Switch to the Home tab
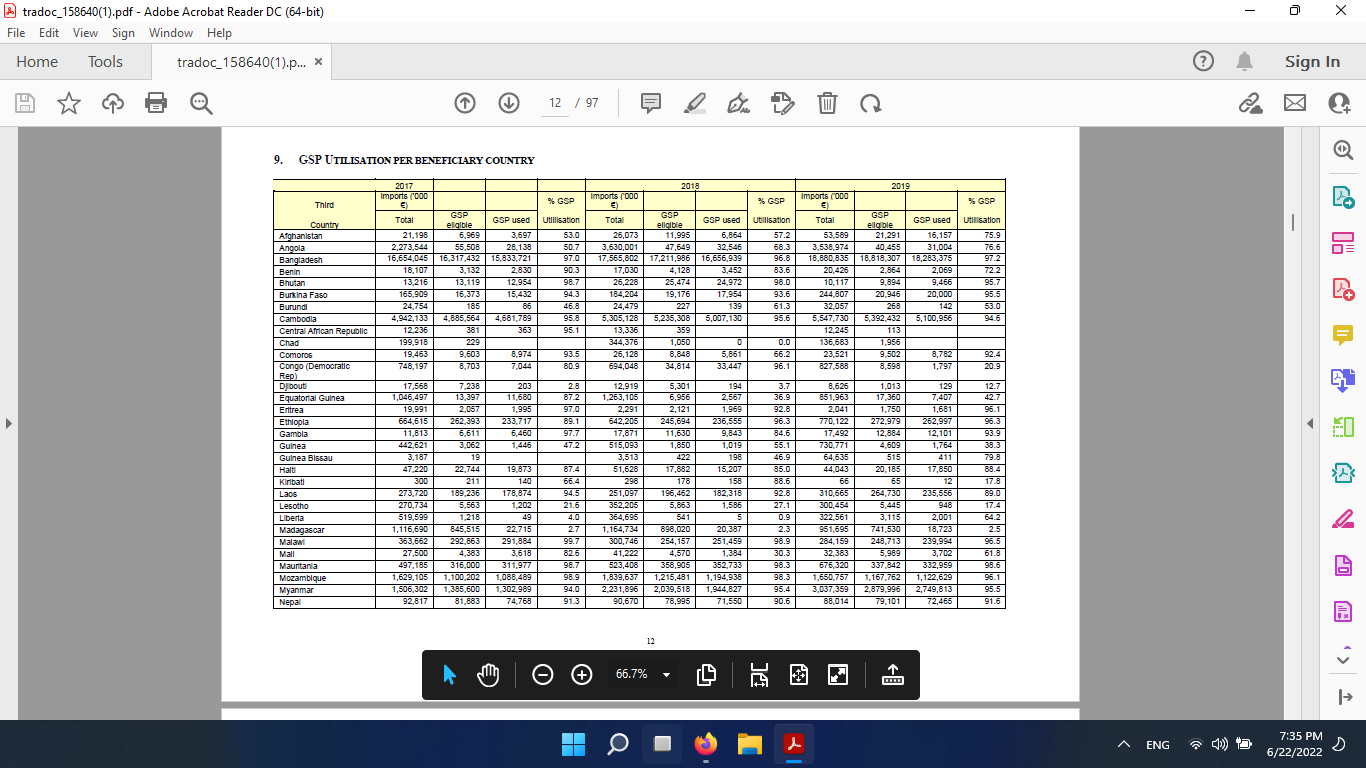This screenshot has width=1366, height=768. tap(37, 62)
